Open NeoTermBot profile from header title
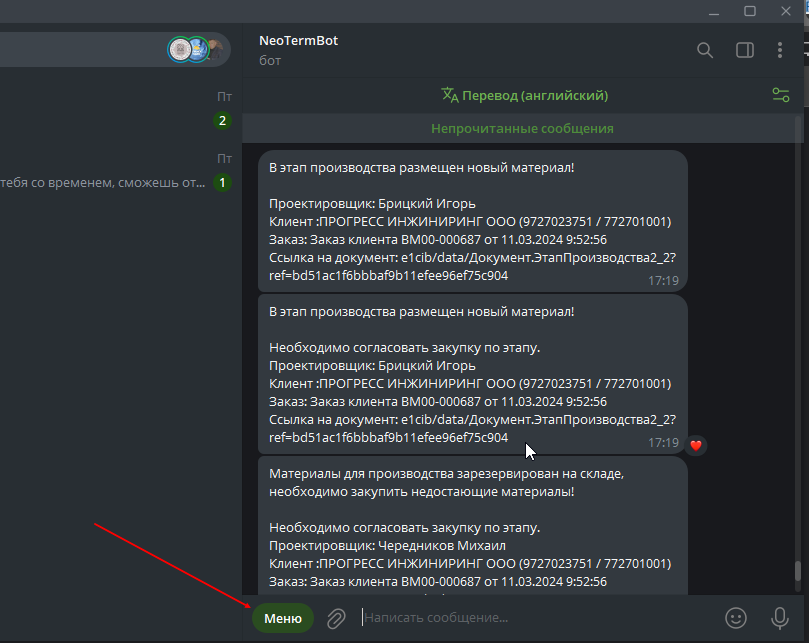 click(298, 41)
